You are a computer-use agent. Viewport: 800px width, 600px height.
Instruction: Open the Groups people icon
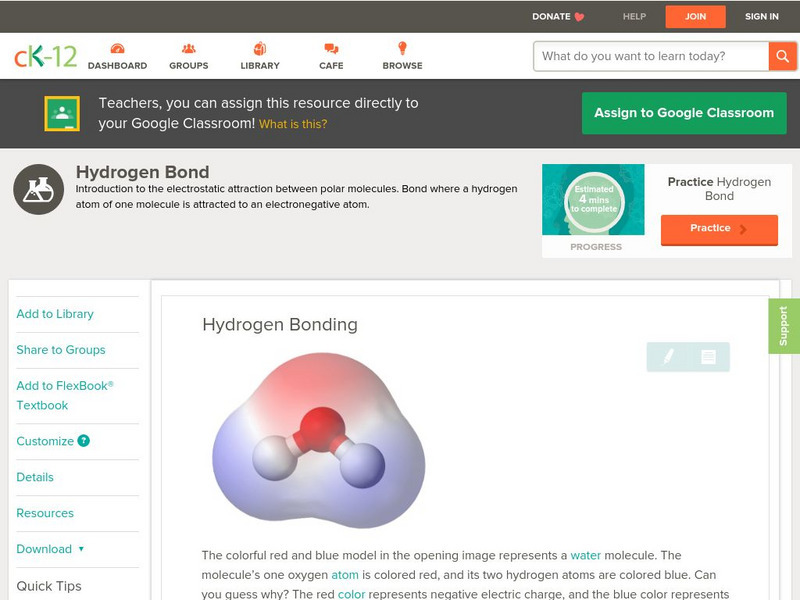(x=189, y=48)
